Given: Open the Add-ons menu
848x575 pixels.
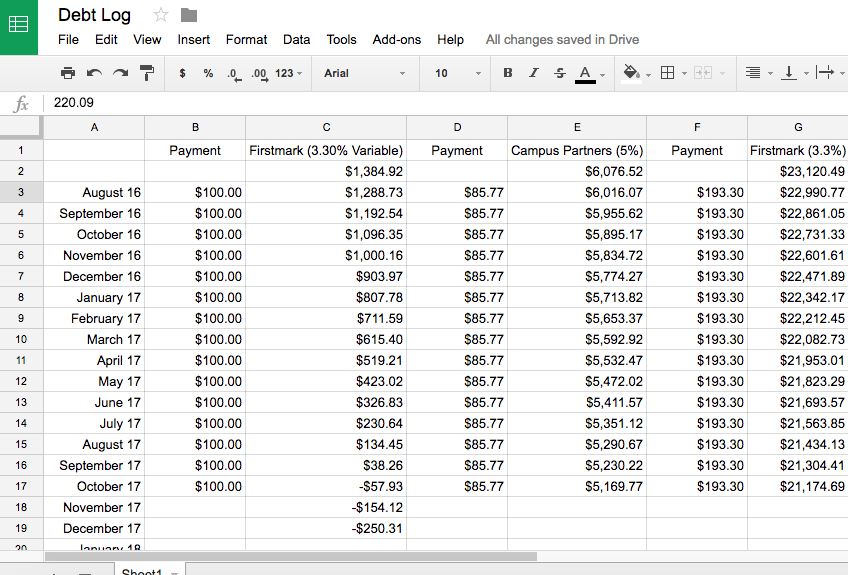Looking at the screenshot, I should 396,39.
